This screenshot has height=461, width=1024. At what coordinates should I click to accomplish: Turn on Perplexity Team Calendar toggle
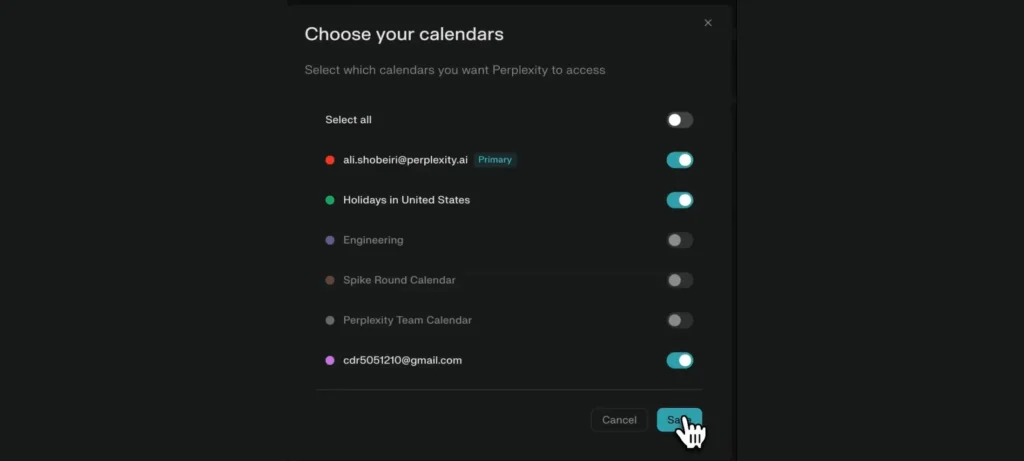point(680,320)
